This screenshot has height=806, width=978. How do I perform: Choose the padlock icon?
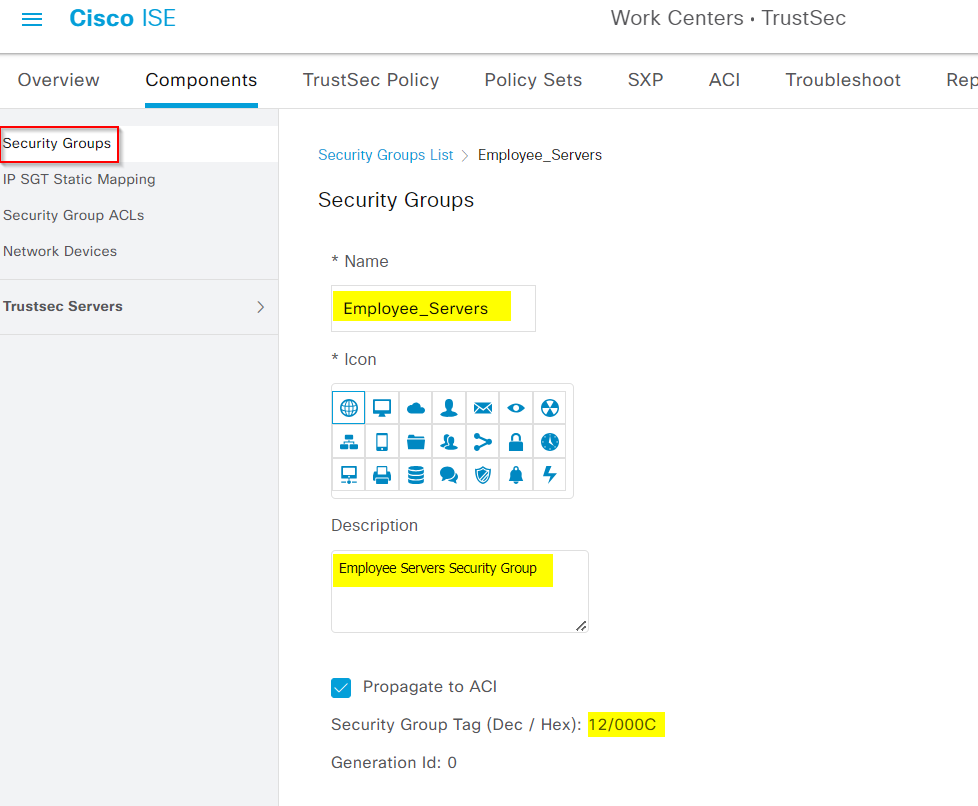(x=516, y=442)
